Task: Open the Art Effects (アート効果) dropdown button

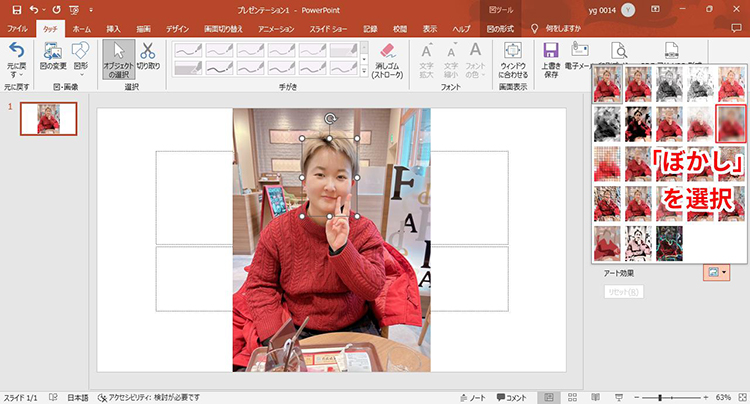Action: click(x=717, y=272)
